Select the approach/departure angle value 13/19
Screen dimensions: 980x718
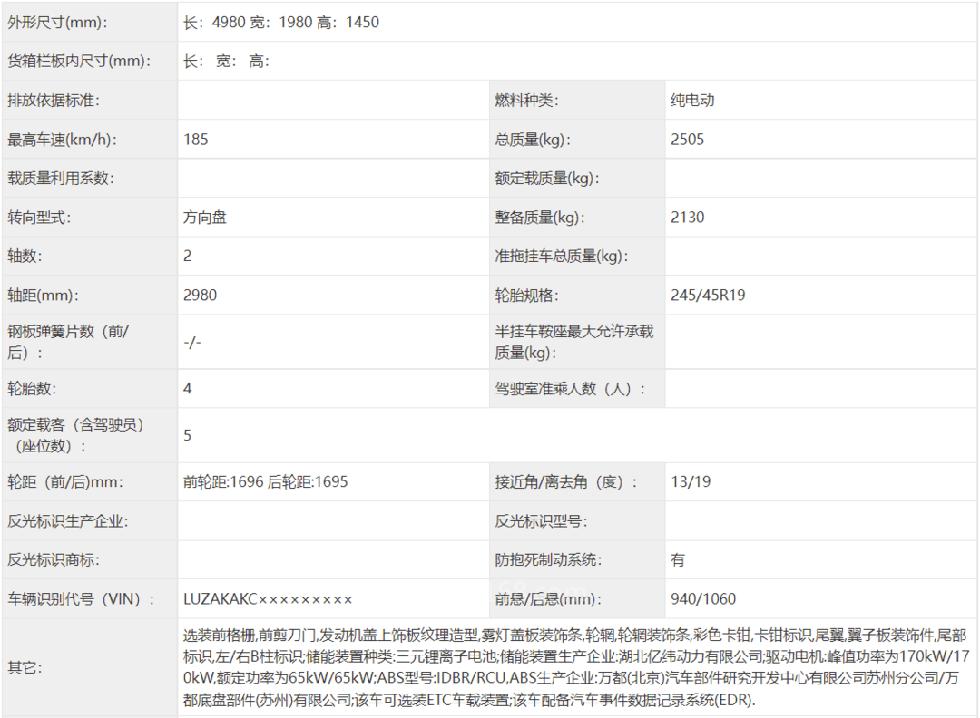[691, 482]
